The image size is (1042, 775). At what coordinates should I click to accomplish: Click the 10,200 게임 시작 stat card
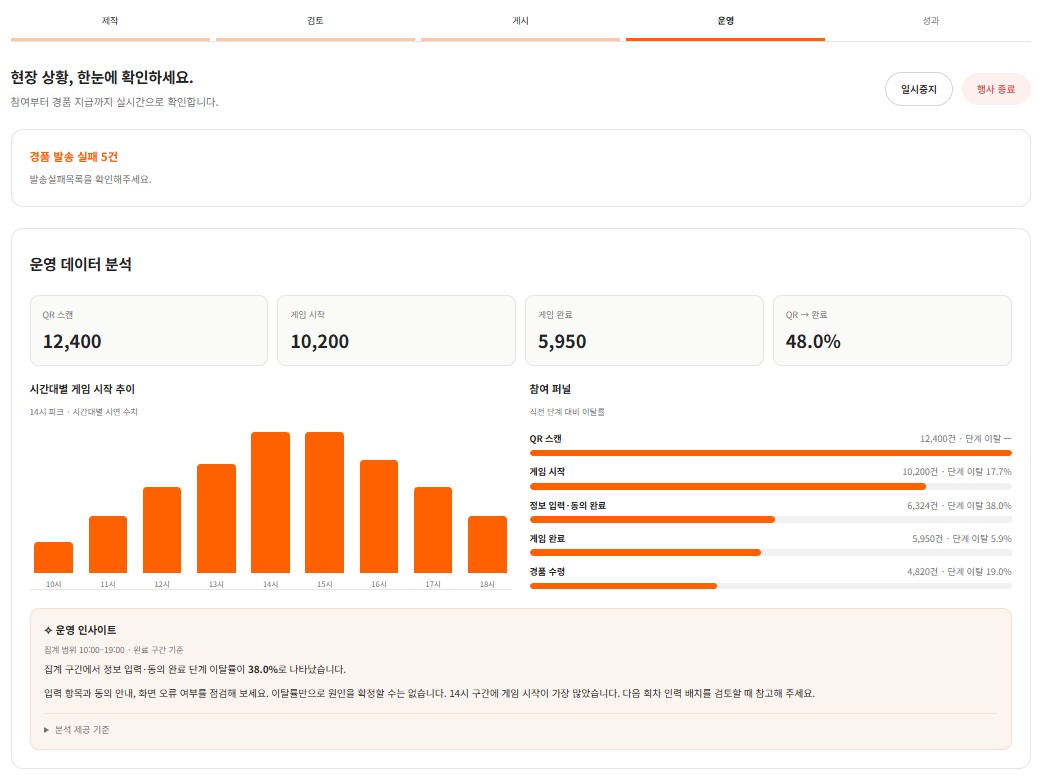pyautogui.click(x=396, y=330)
